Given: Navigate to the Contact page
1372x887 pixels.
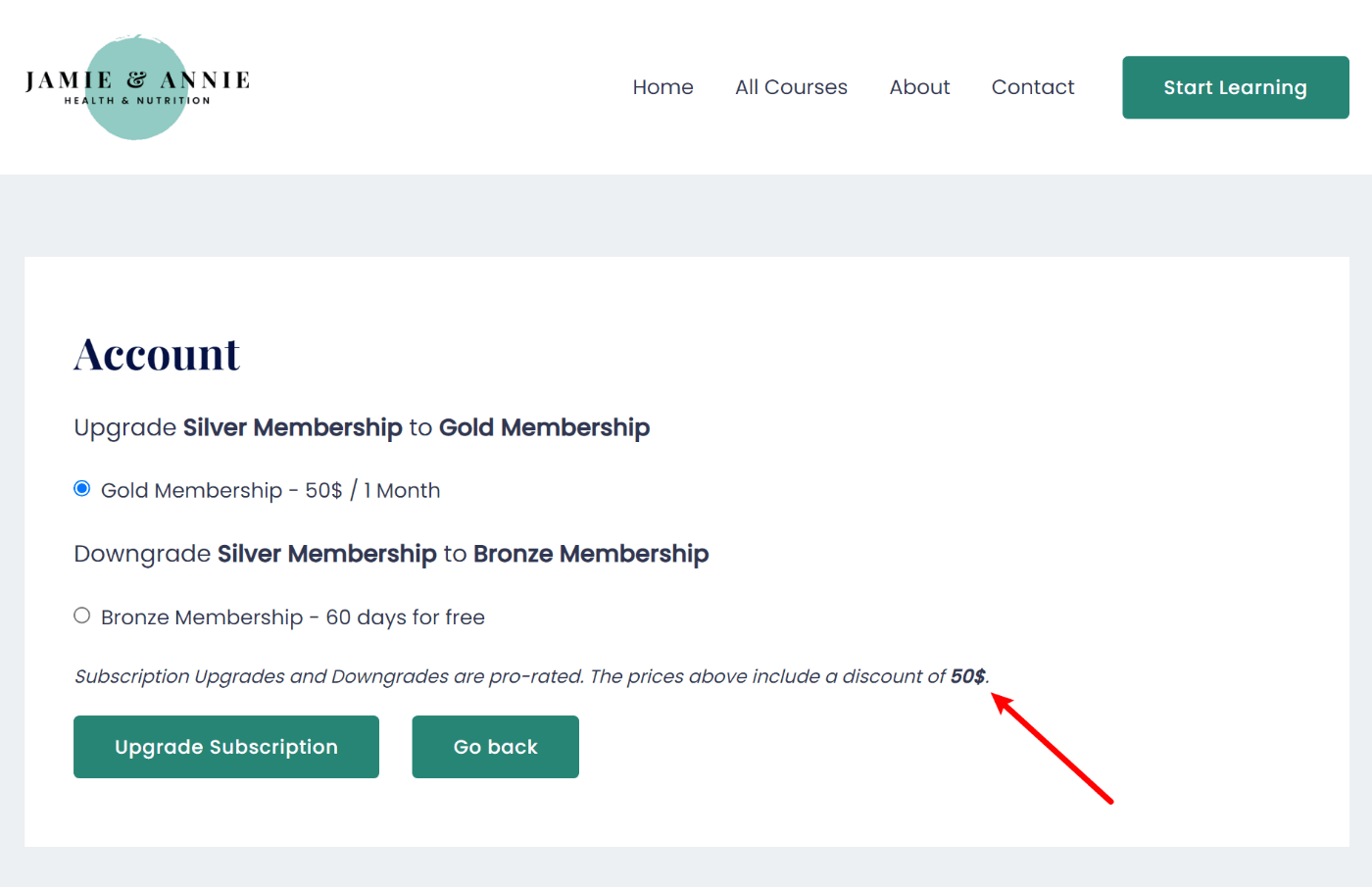Looking at the screenshot, I should [1032, 87].
